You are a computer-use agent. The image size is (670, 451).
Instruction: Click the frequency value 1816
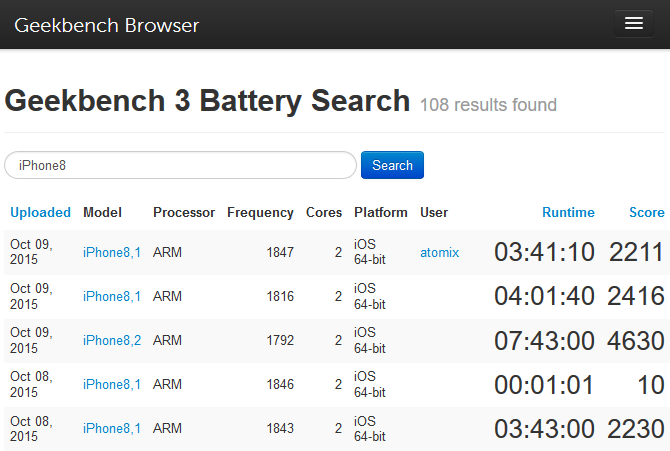point(280,296)
